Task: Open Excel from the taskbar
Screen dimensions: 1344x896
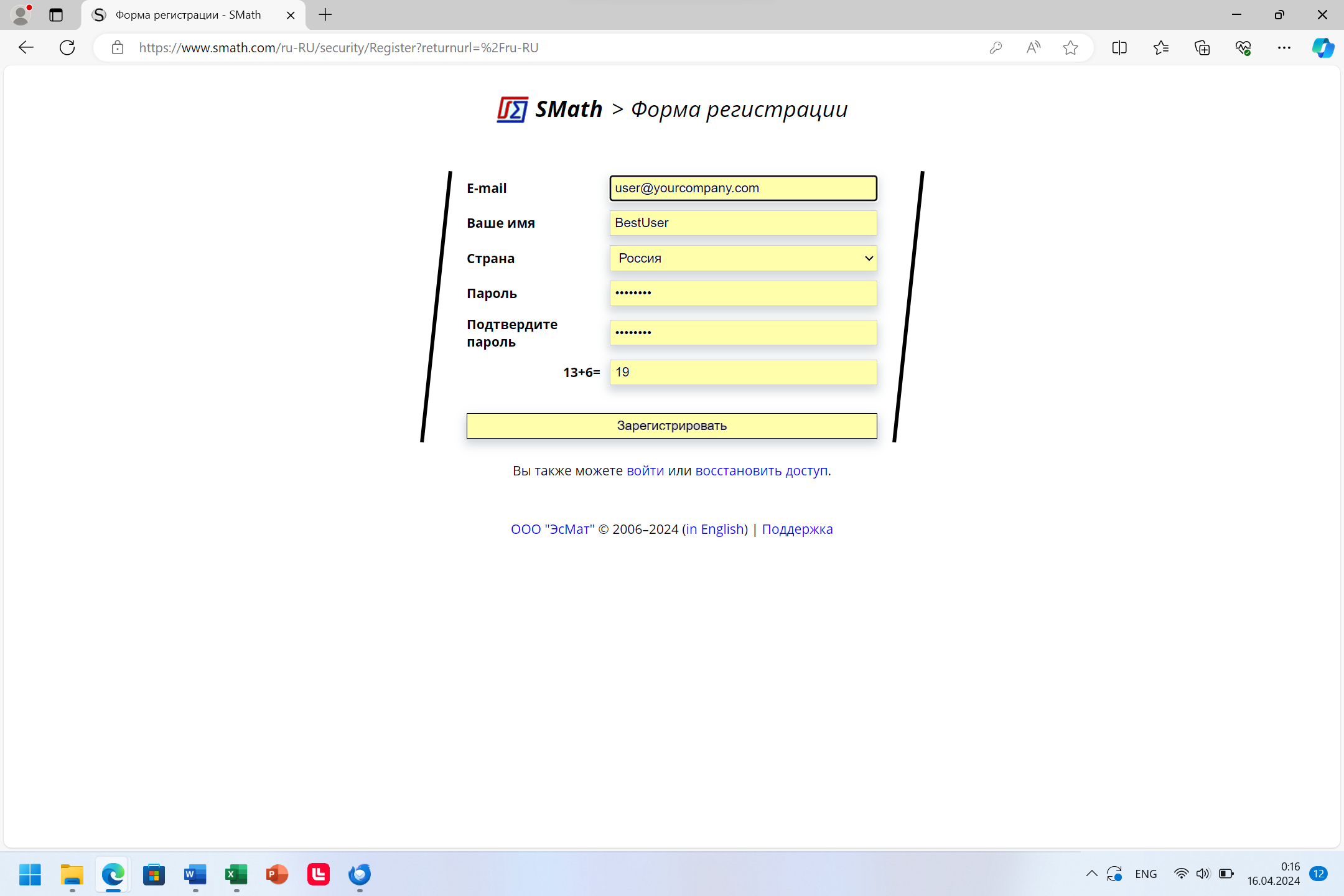Action: pyautogui.click(x=236, y=874)
